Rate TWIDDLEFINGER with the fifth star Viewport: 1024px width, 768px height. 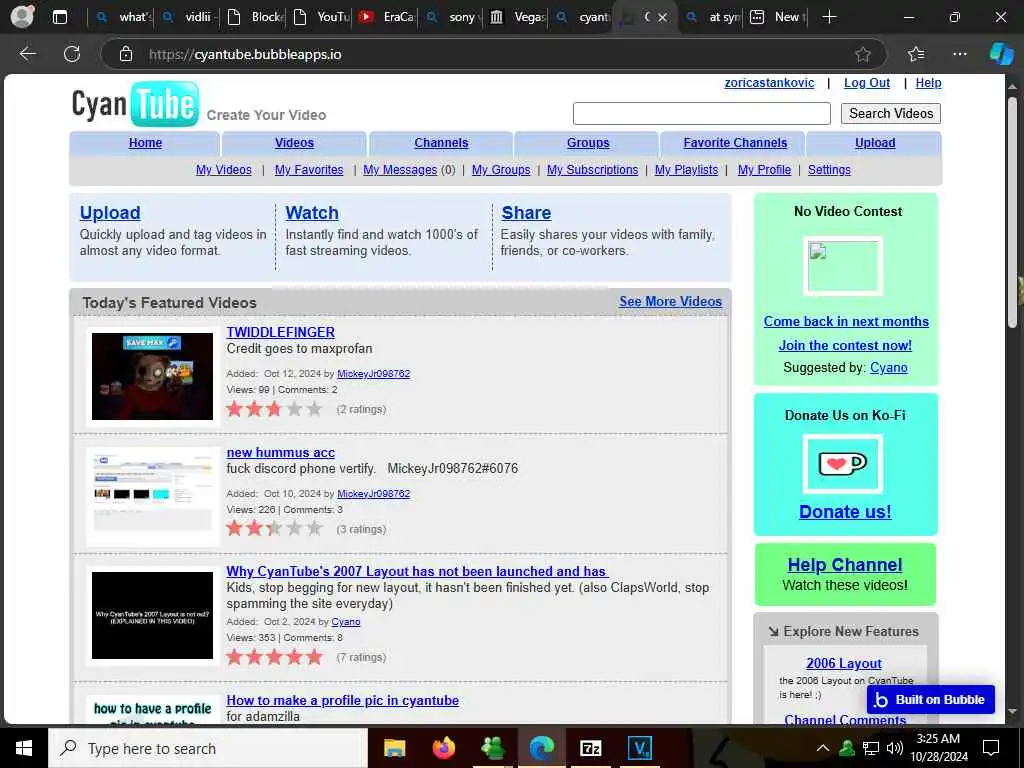314,409
